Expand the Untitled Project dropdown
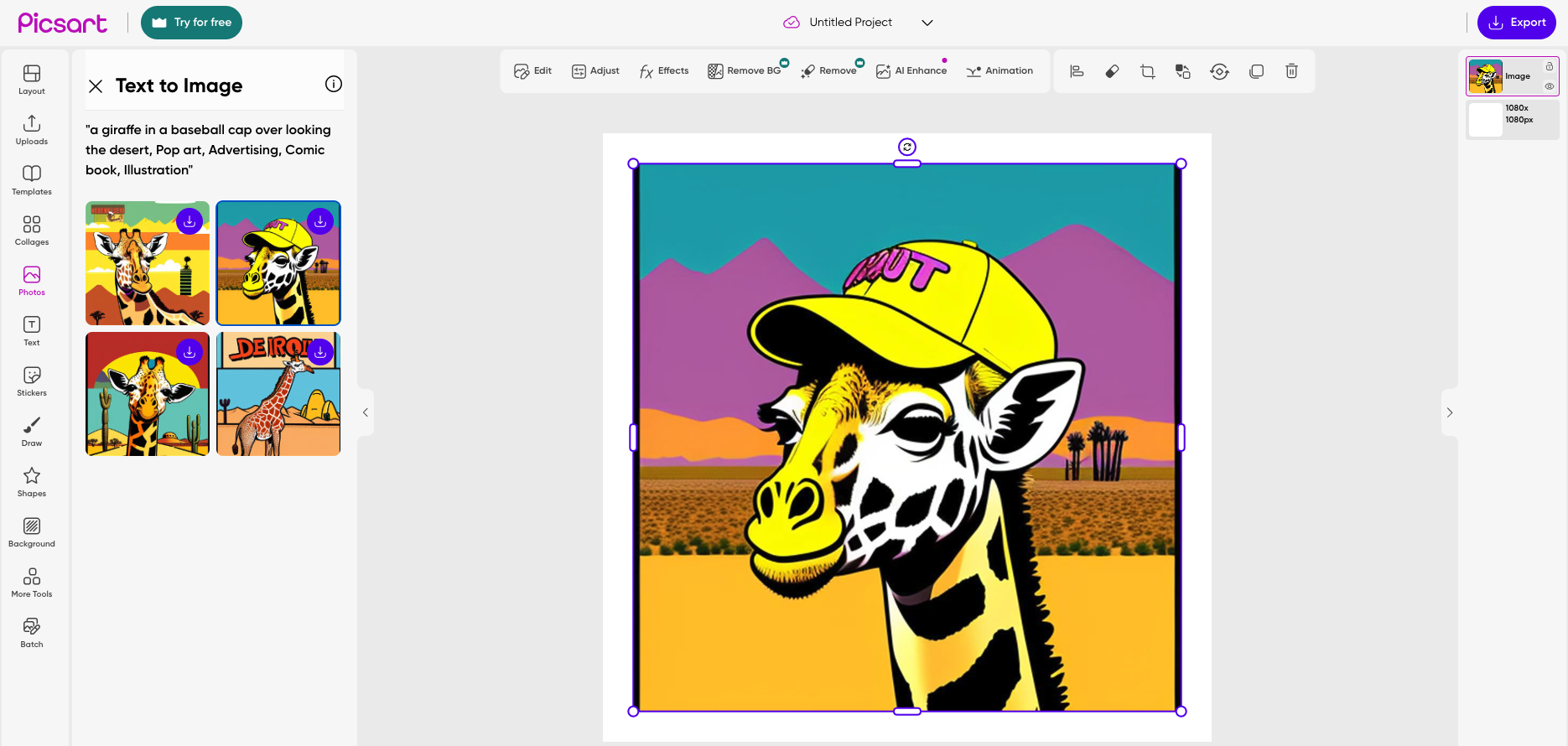Screen dimensions: 1568x746 tap(927, 23)
